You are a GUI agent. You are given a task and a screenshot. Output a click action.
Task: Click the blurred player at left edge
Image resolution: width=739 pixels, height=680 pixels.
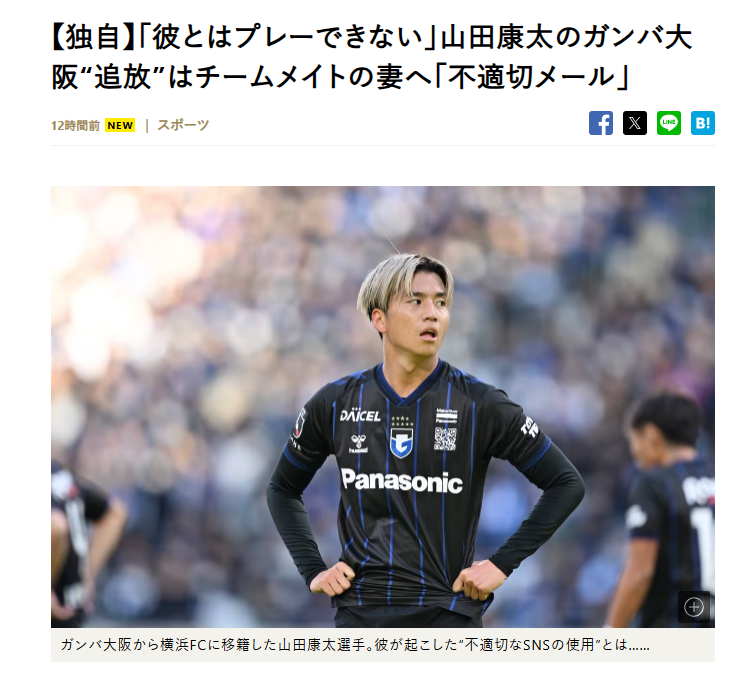pos(78,542)
